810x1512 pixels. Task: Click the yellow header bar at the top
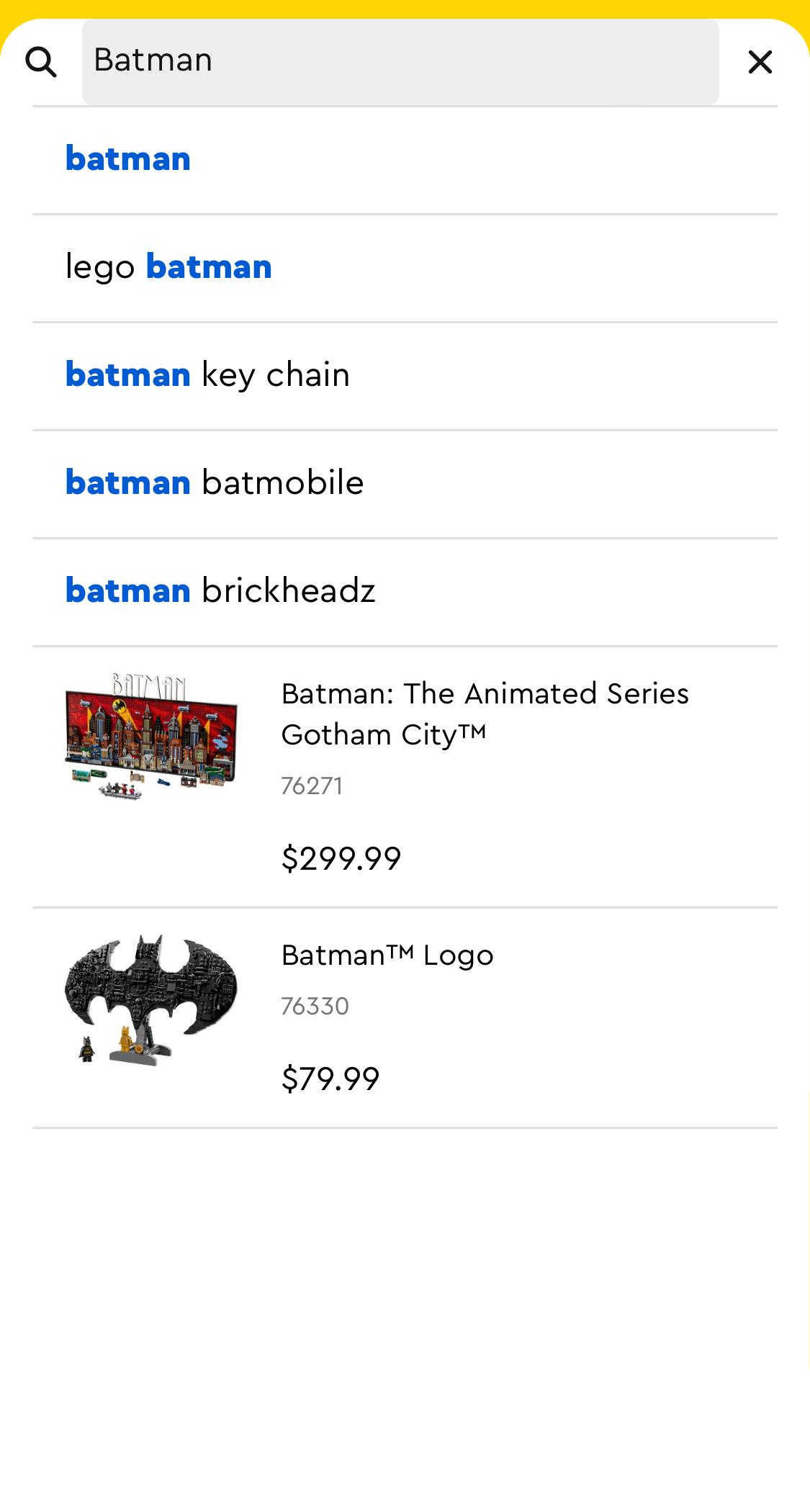click(x=405, y=9)
